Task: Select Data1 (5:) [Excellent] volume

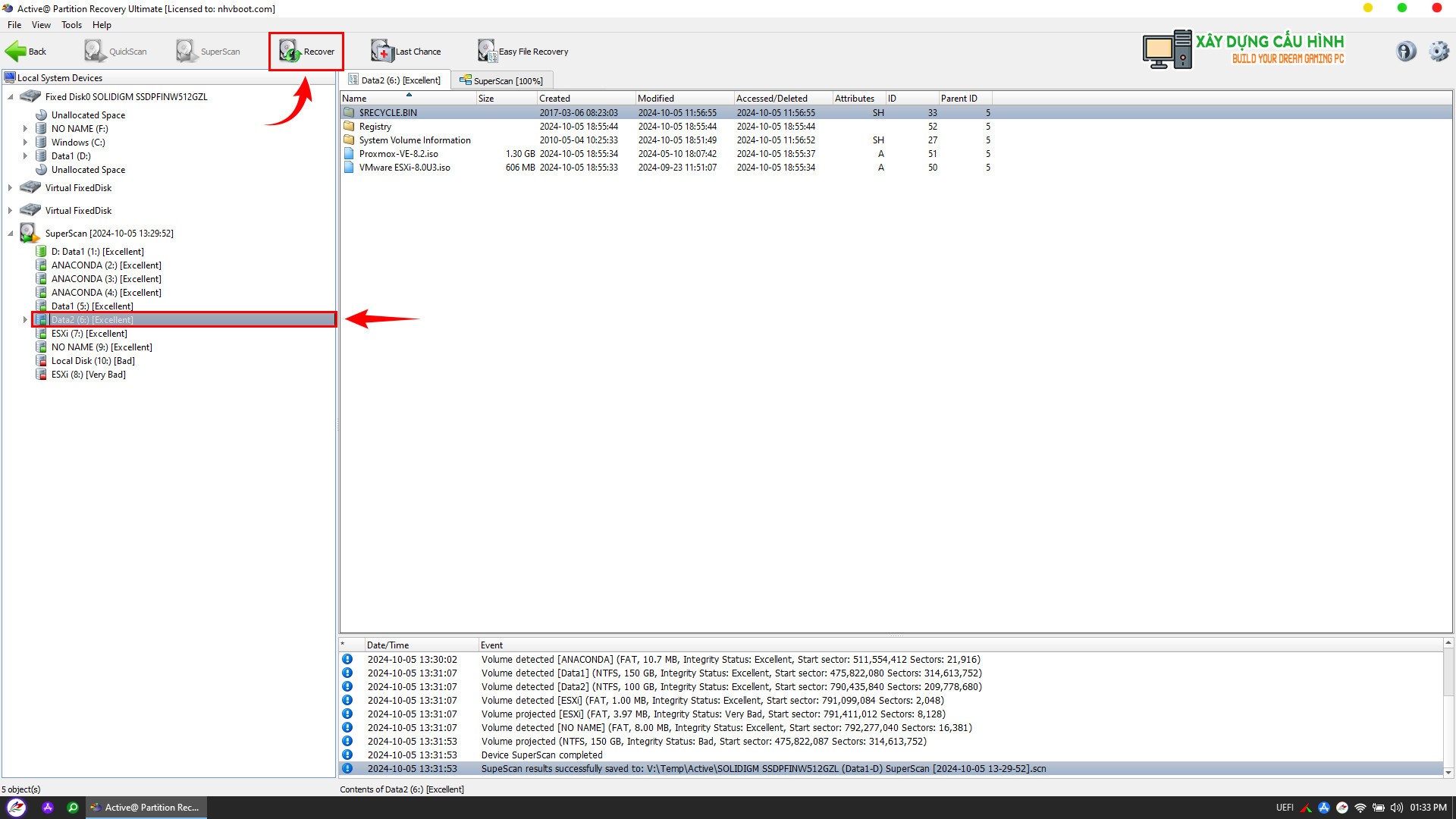Action: coord(92,306)
